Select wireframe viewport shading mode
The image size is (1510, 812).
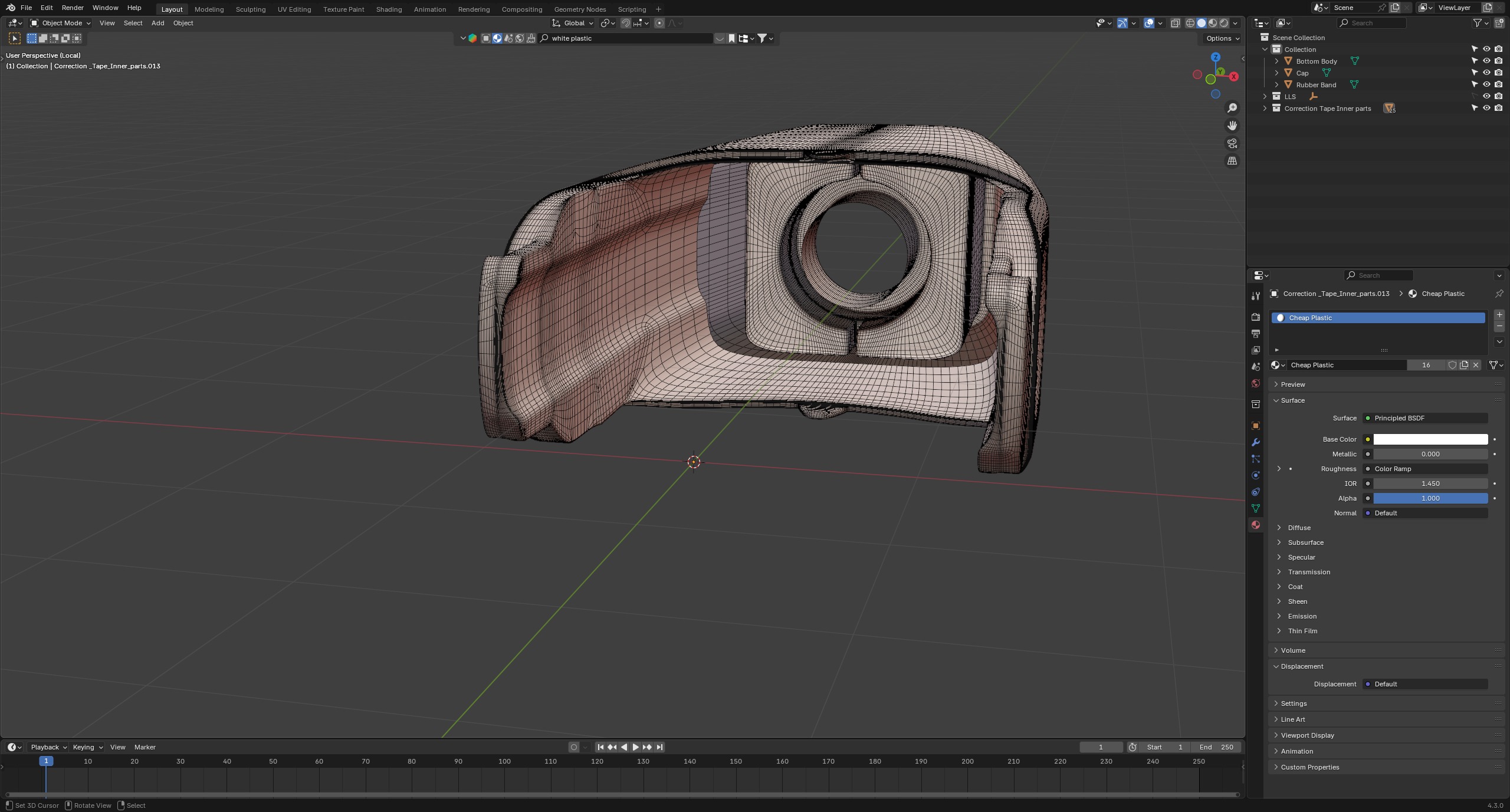pos(1190,23)
